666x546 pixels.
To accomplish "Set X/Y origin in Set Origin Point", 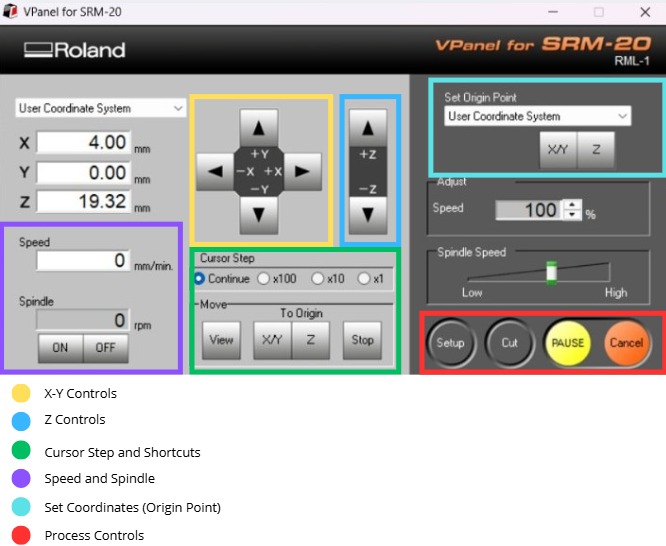I will pos(558,150).
